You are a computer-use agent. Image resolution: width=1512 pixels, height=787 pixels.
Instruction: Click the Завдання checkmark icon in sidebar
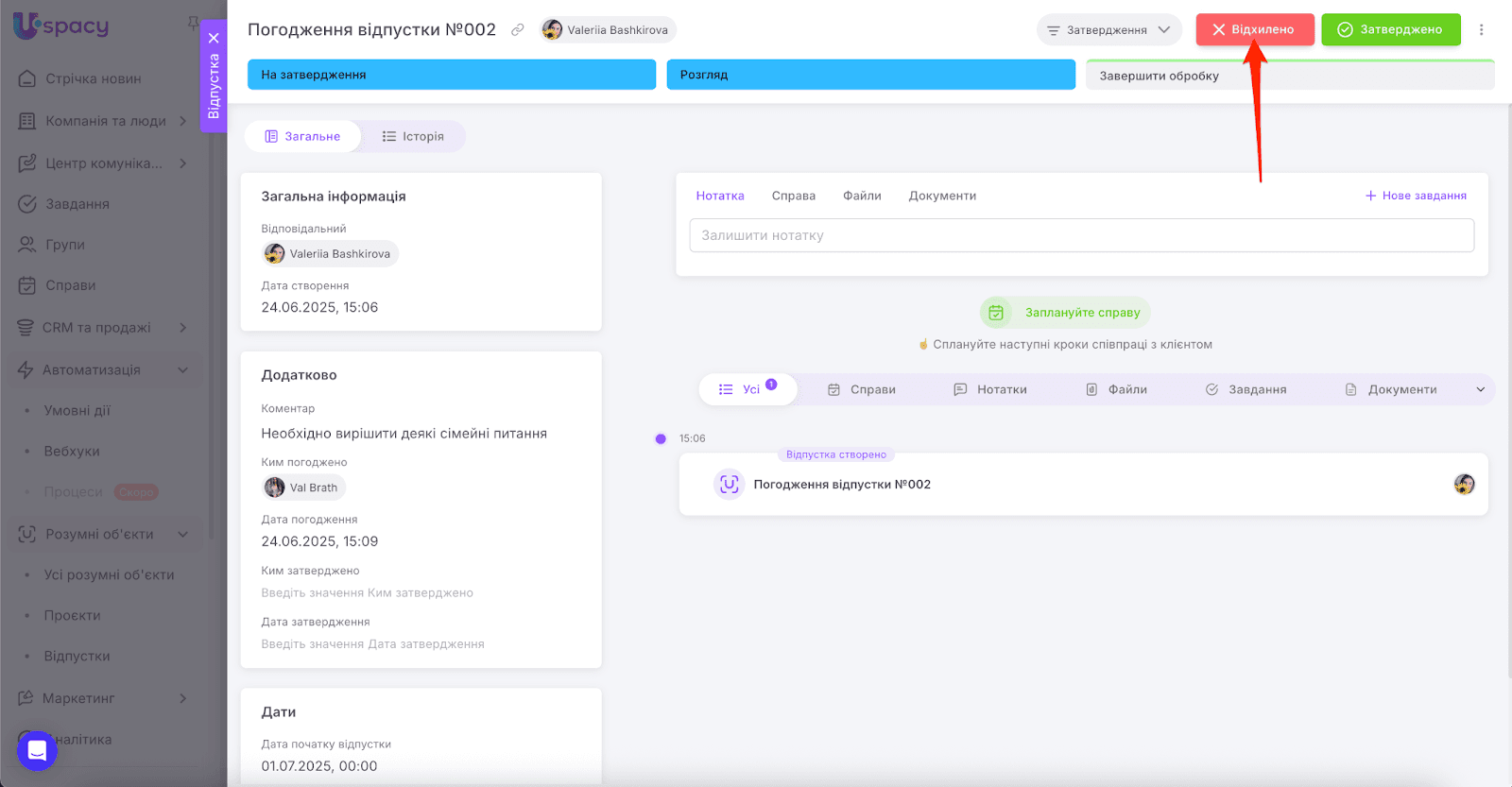coord(27,204)
